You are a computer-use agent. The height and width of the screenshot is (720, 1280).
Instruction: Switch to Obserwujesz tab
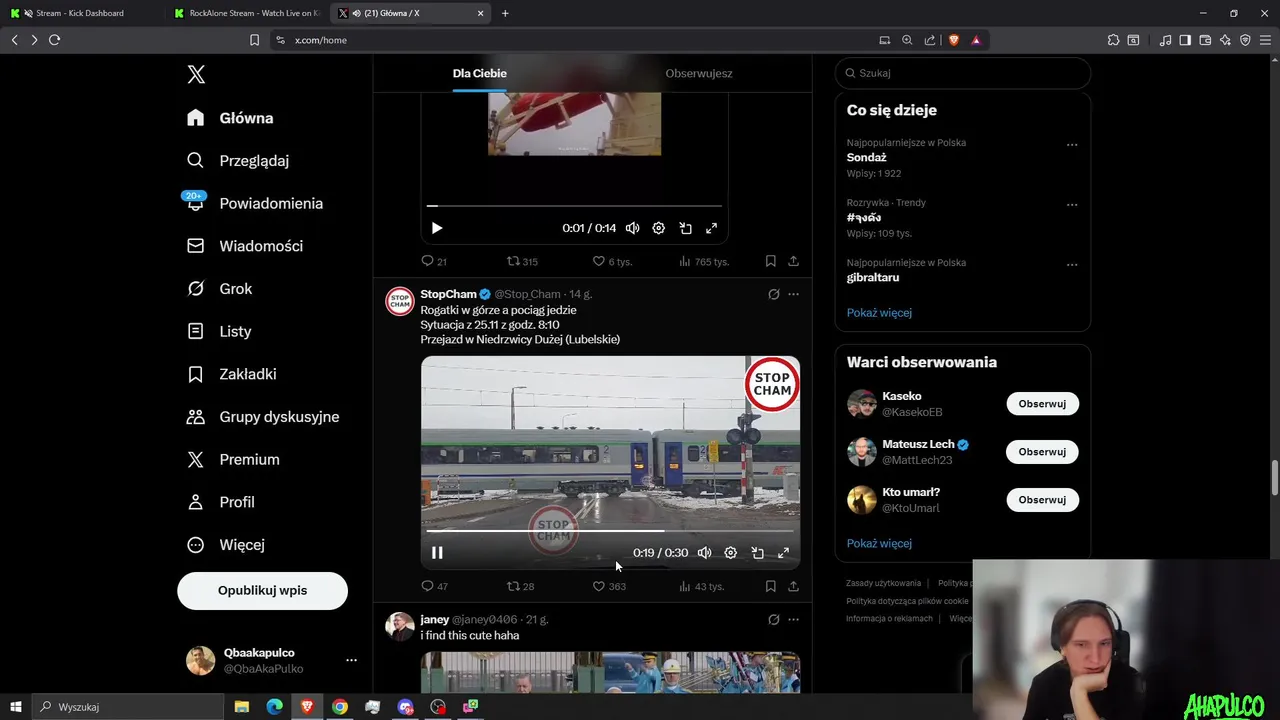(x=699, y=73)
